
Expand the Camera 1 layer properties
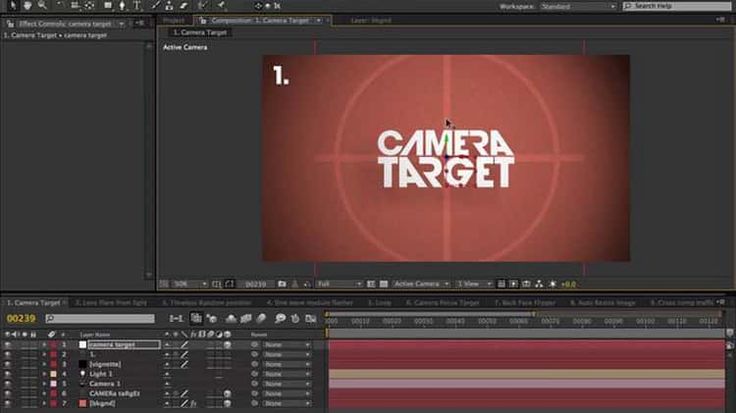click(44, 384)
